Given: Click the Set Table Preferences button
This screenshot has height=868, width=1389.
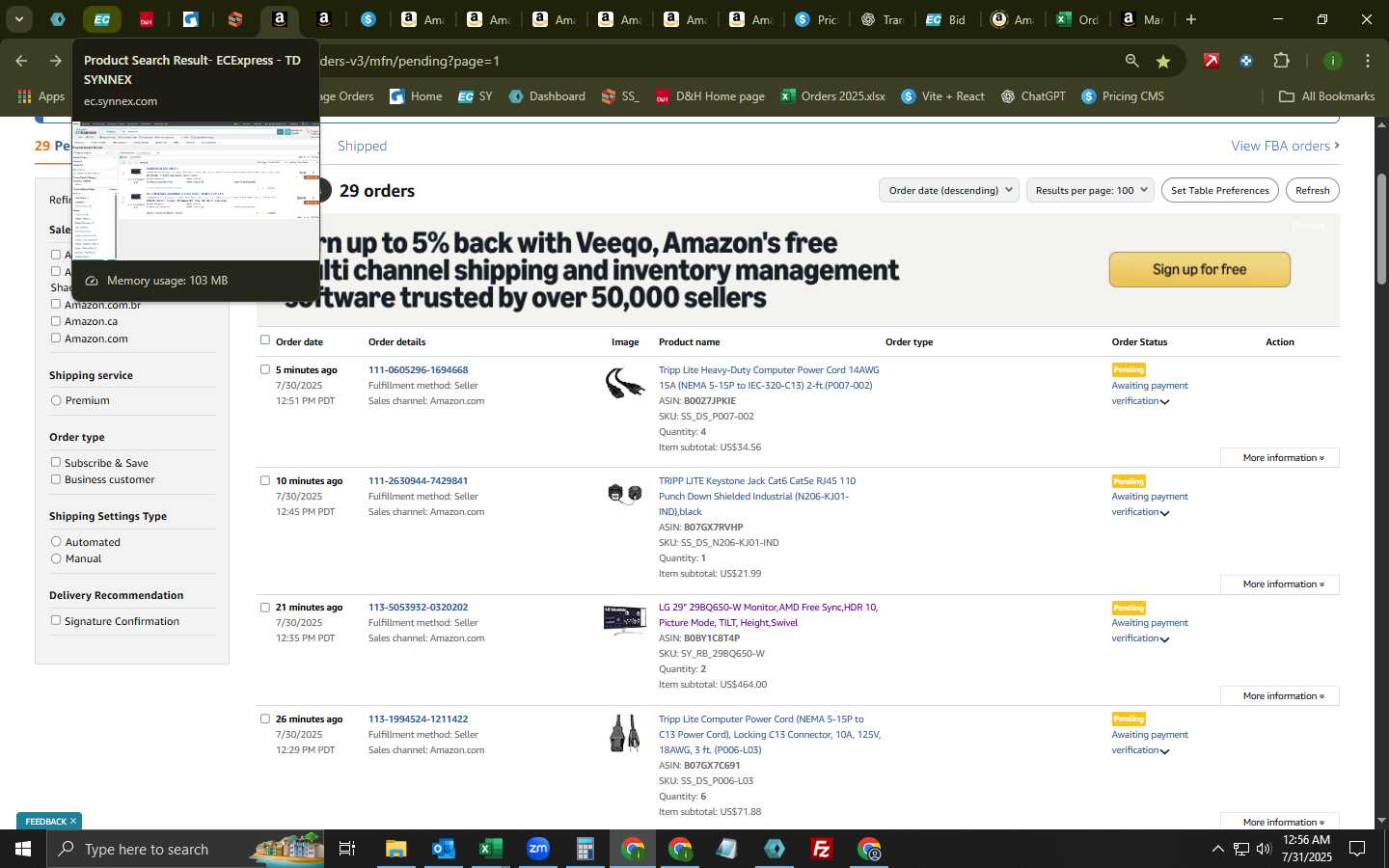Looking at the screenshot, I should (x=1219, y=190).
